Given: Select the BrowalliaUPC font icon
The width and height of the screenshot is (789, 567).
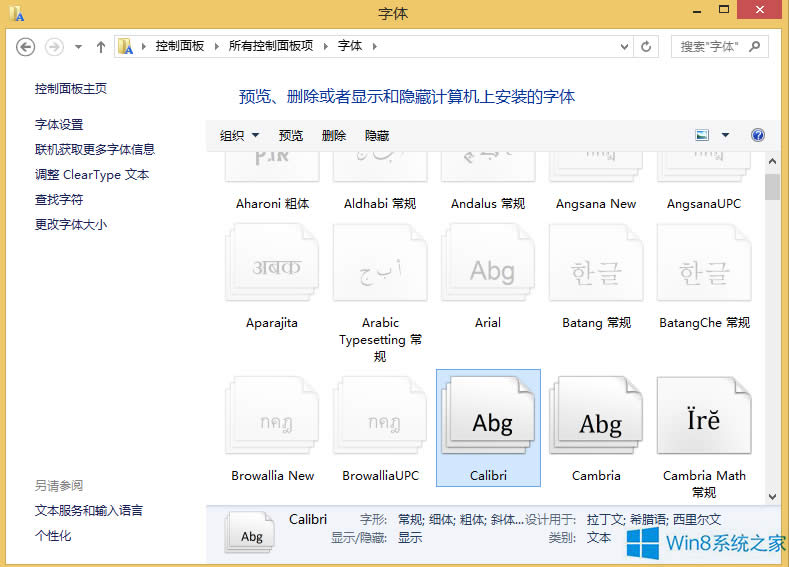Looking at the screenshot, I should (x=380, y=416).
